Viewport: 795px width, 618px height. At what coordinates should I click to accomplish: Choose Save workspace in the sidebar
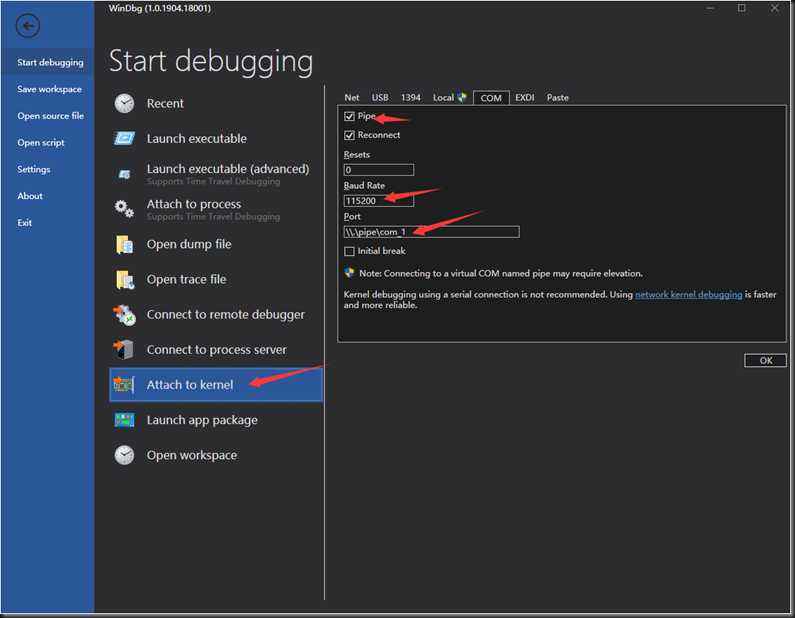pyautogui.click(x=49, y=89)
